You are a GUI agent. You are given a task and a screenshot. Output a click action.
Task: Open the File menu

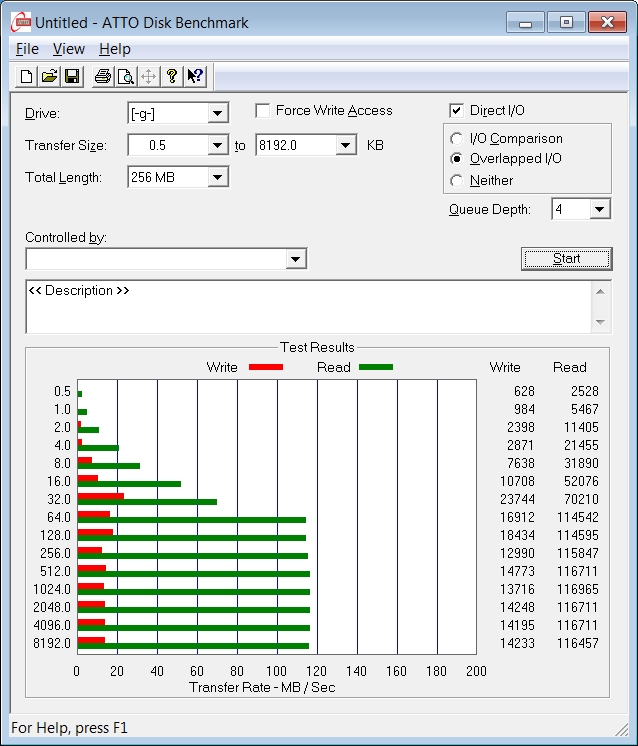click(x=27, y=49)
